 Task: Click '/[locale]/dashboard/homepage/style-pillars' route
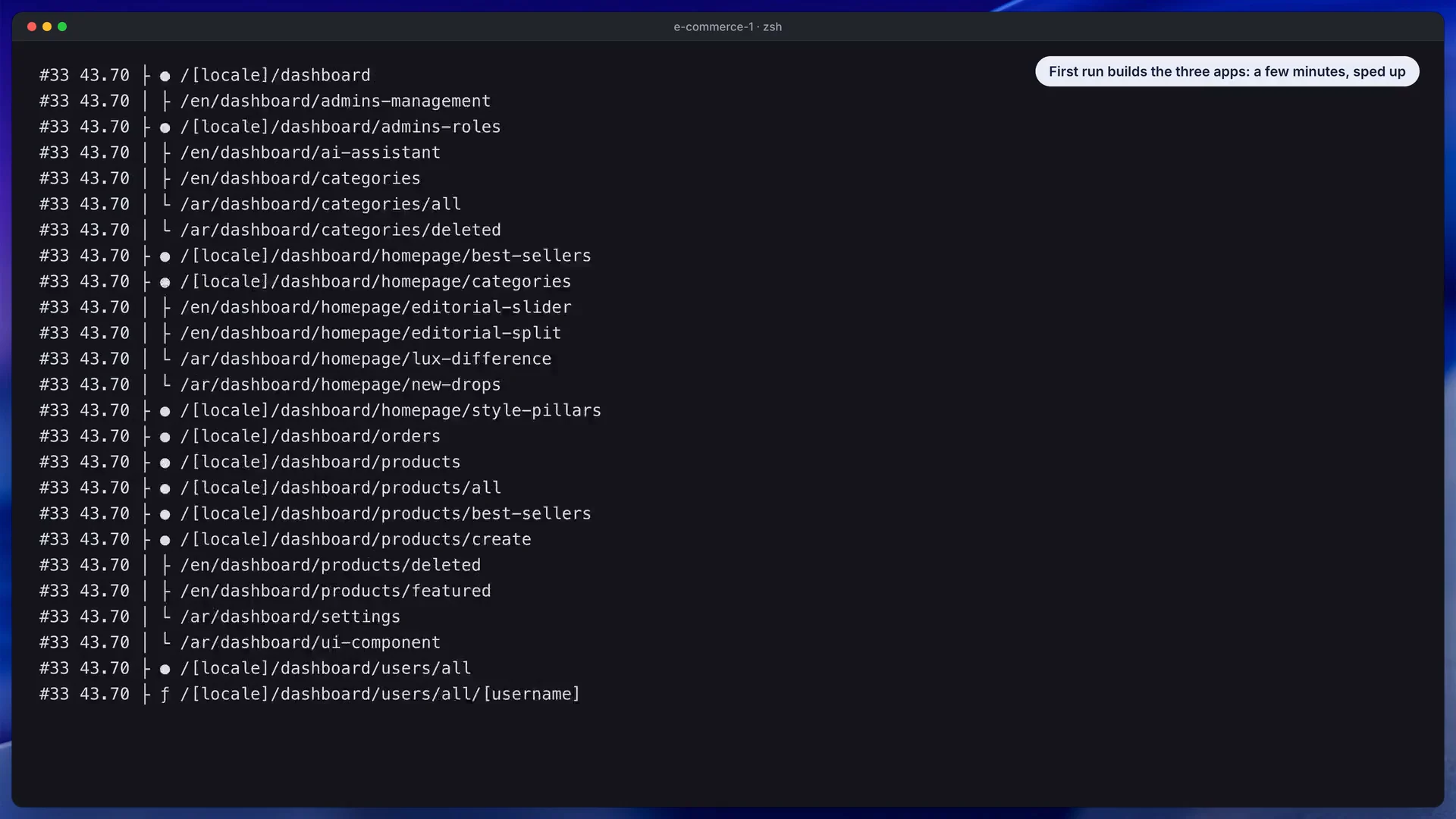pos(391,410)
